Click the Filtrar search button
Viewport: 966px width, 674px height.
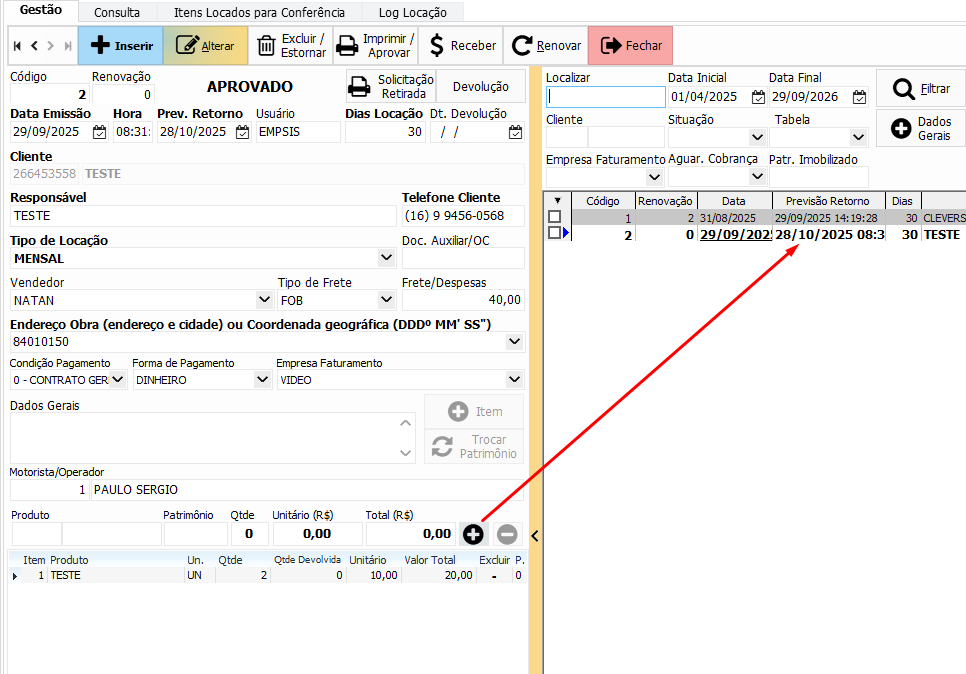pos(920,89)
